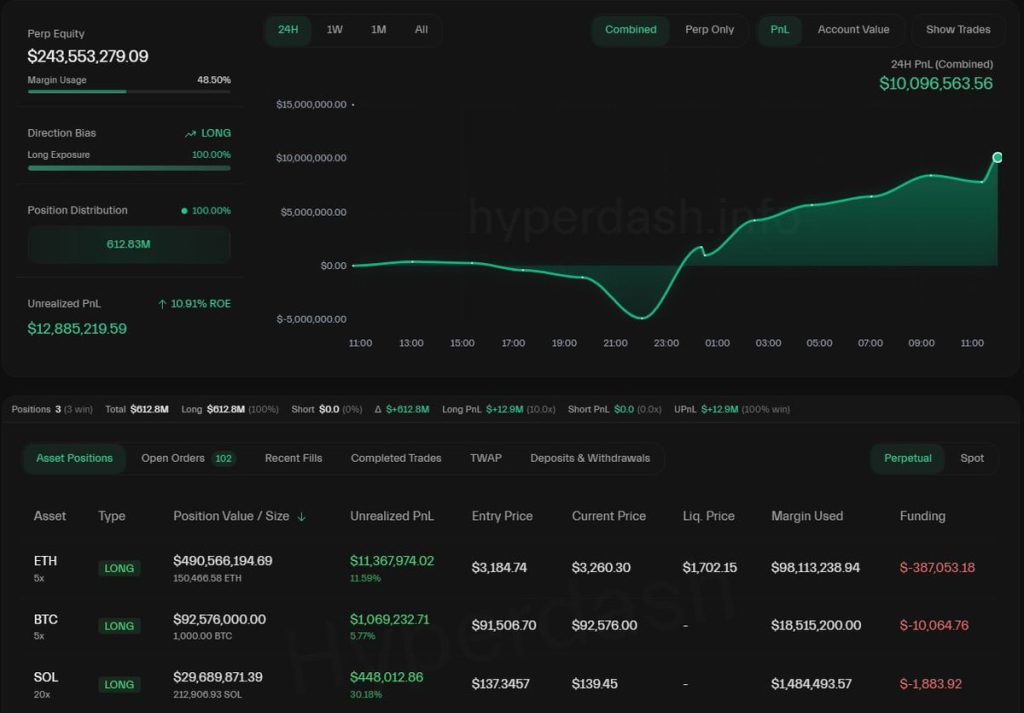This screenshot has width=1024, height=713.
Task: Open the Deposits & Withdrawals tab
Action: click(591, 458)
